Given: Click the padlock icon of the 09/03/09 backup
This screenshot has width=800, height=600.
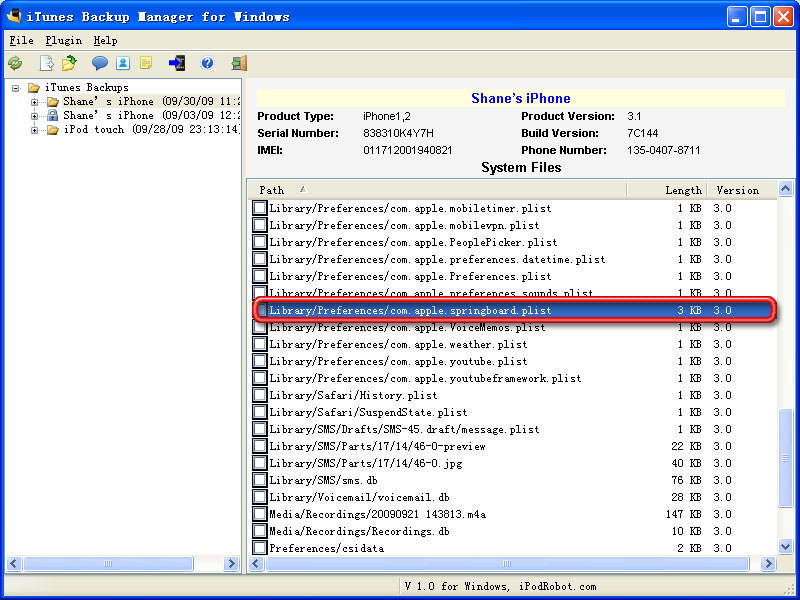Looking at the screenshot, I should [x=53, y=115].
